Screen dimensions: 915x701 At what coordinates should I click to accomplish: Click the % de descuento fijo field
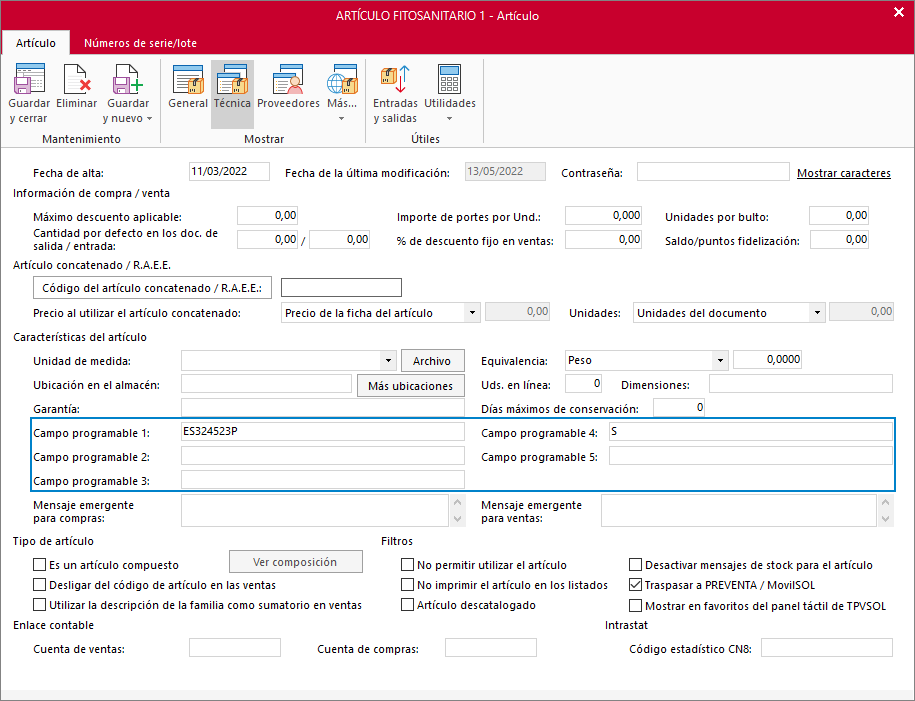pyautogui.click(x=603, y=239)
